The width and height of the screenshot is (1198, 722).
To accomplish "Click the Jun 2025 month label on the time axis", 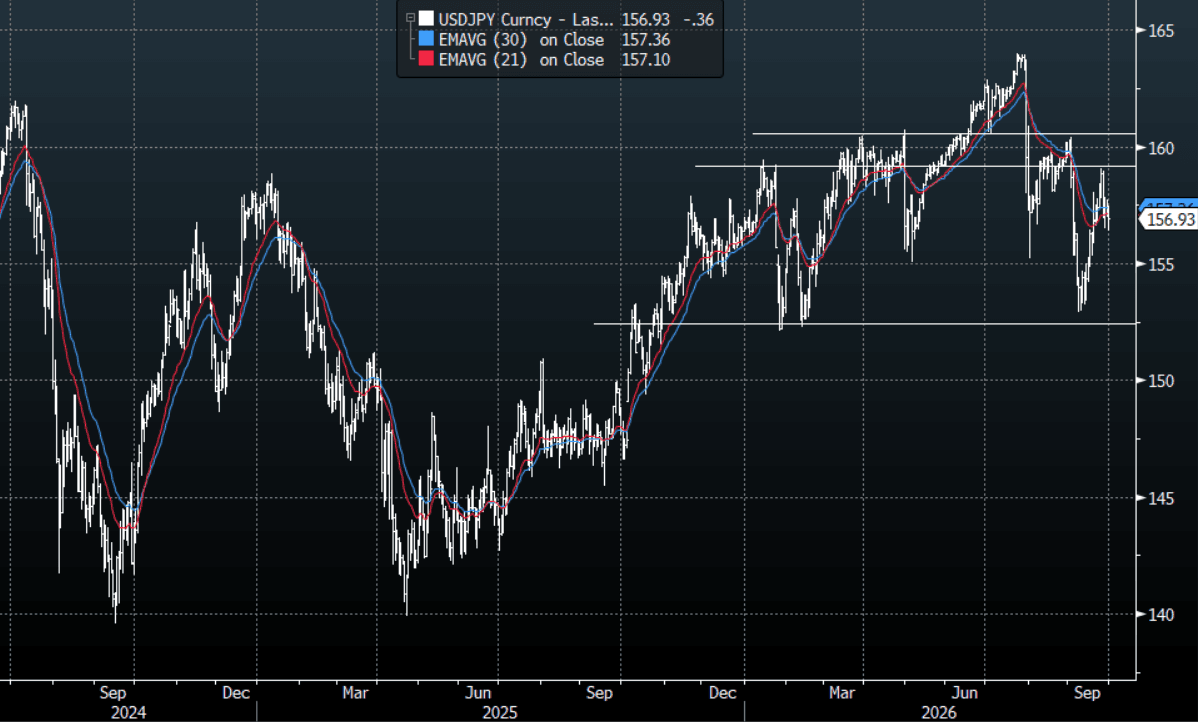I will coord(478,693).
